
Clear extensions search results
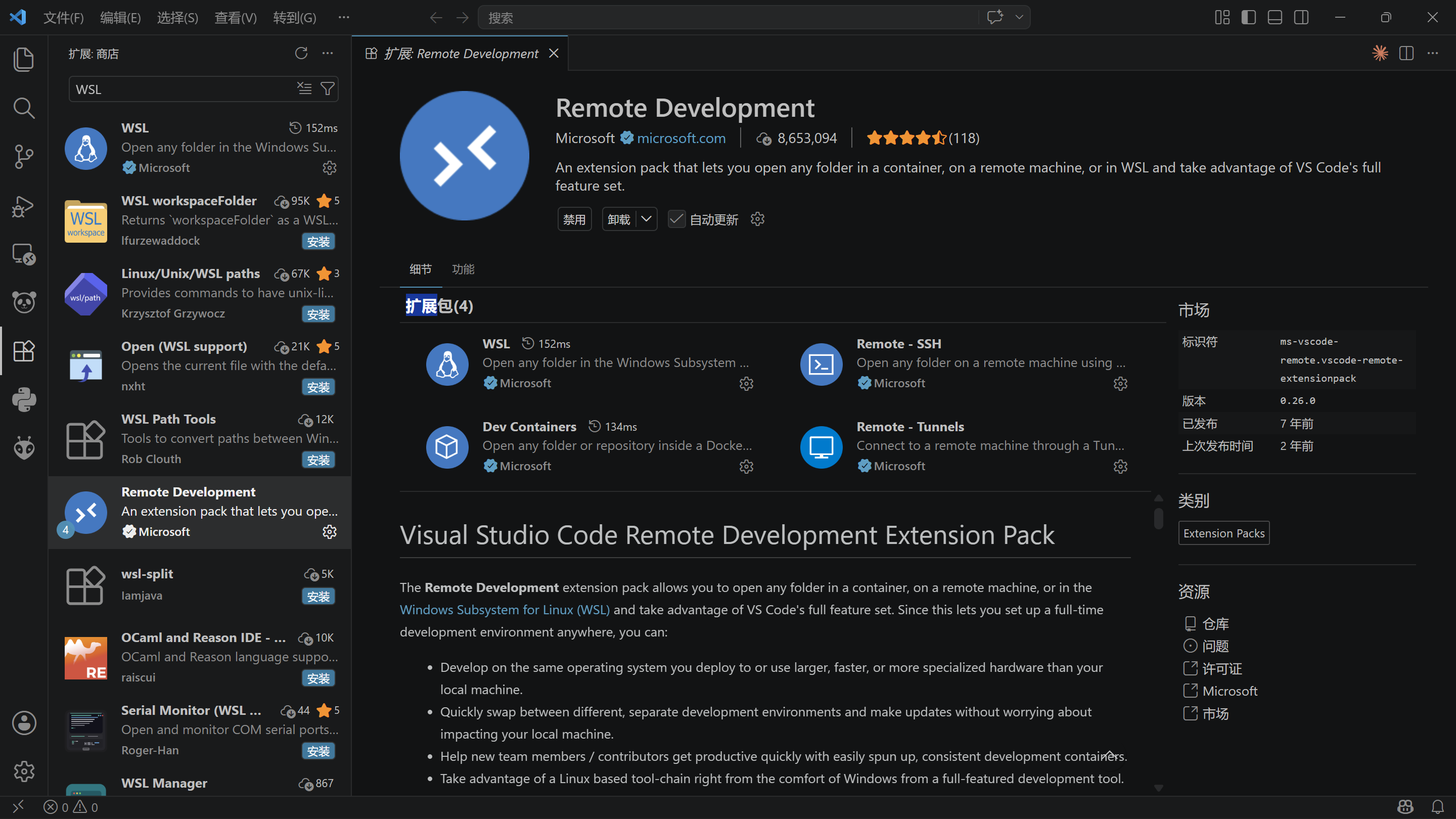pos(305,88)
